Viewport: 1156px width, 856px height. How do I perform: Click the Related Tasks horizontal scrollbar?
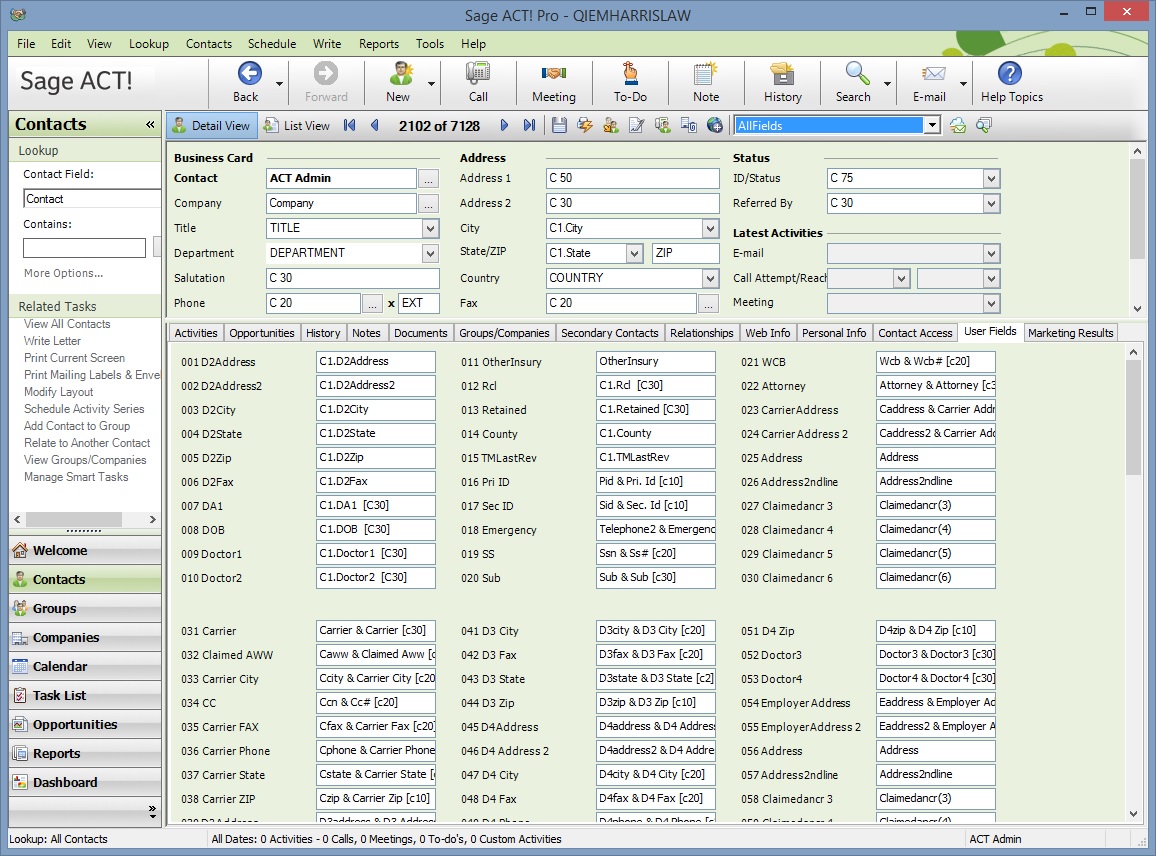[86, 519]
